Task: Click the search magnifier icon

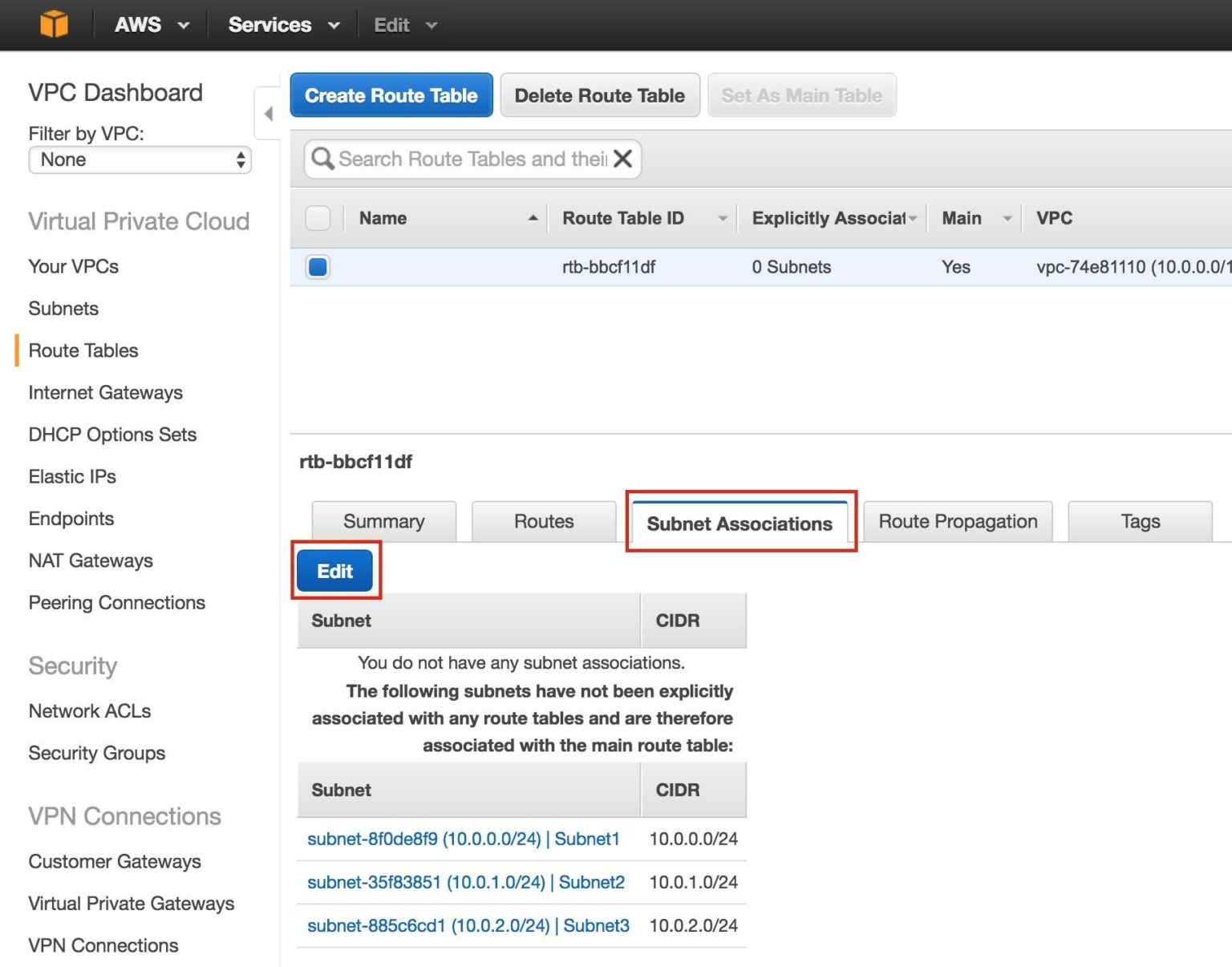Action: click(322, 159)
